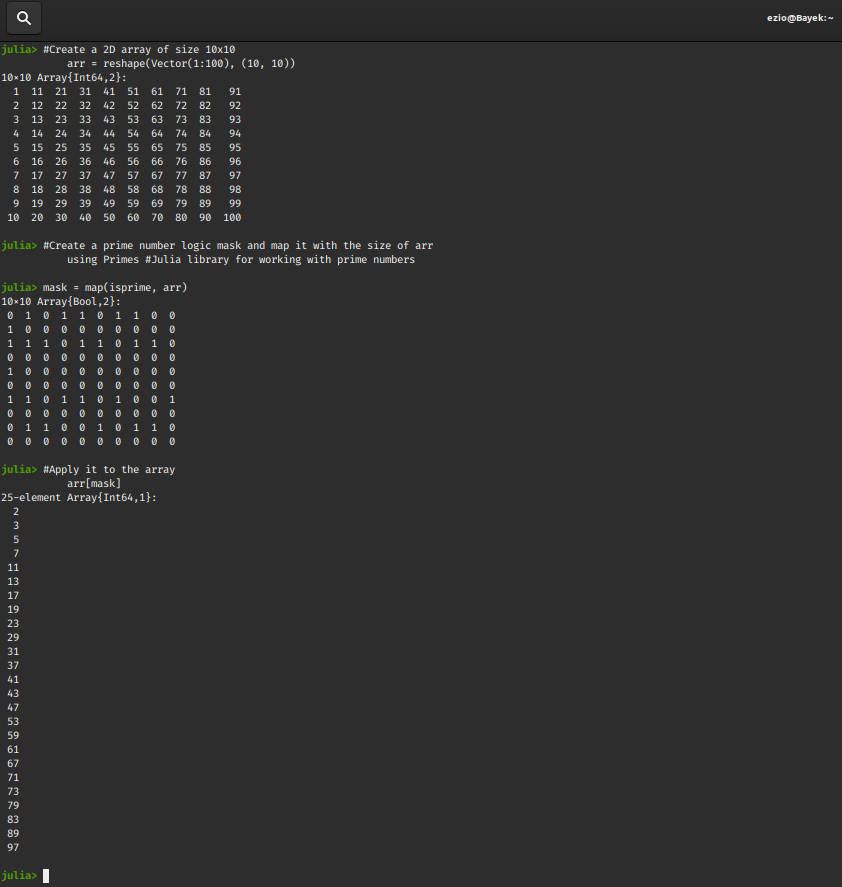
Task: Click the value 91 in the integer array
Action: click(235, 91)
